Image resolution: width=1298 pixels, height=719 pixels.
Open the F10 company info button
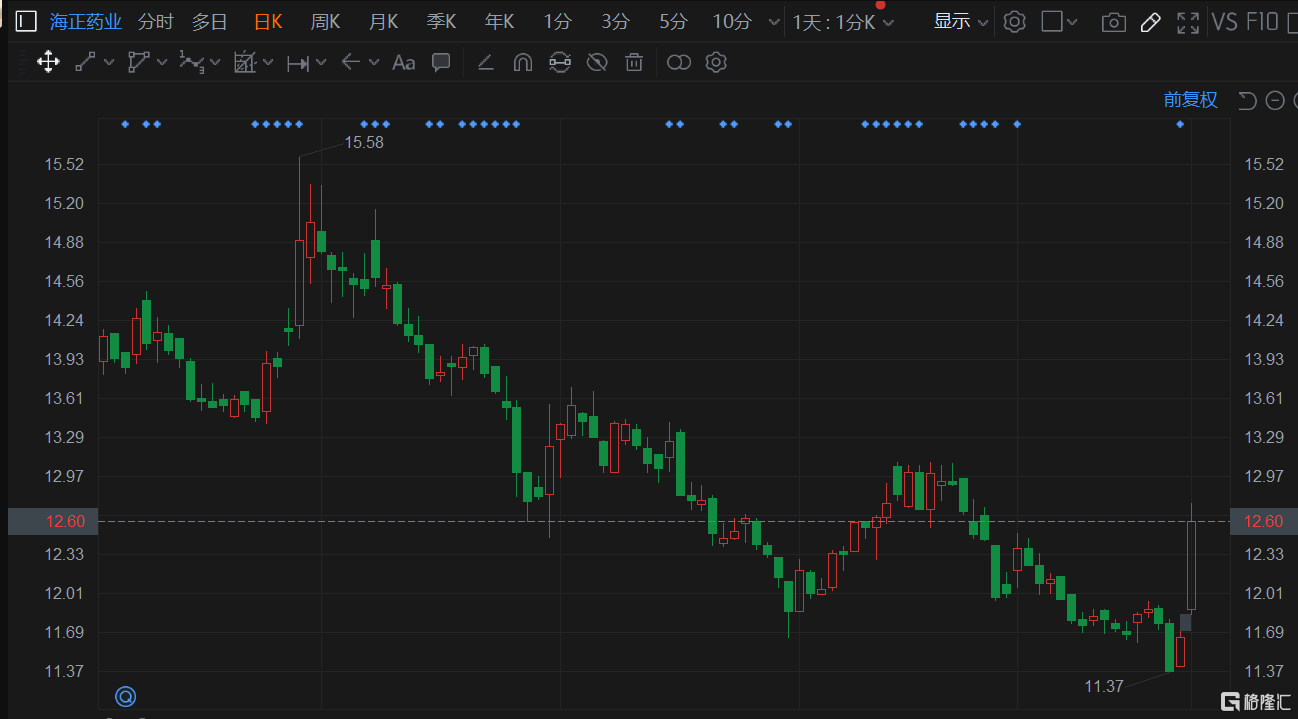pos(1262,22)
